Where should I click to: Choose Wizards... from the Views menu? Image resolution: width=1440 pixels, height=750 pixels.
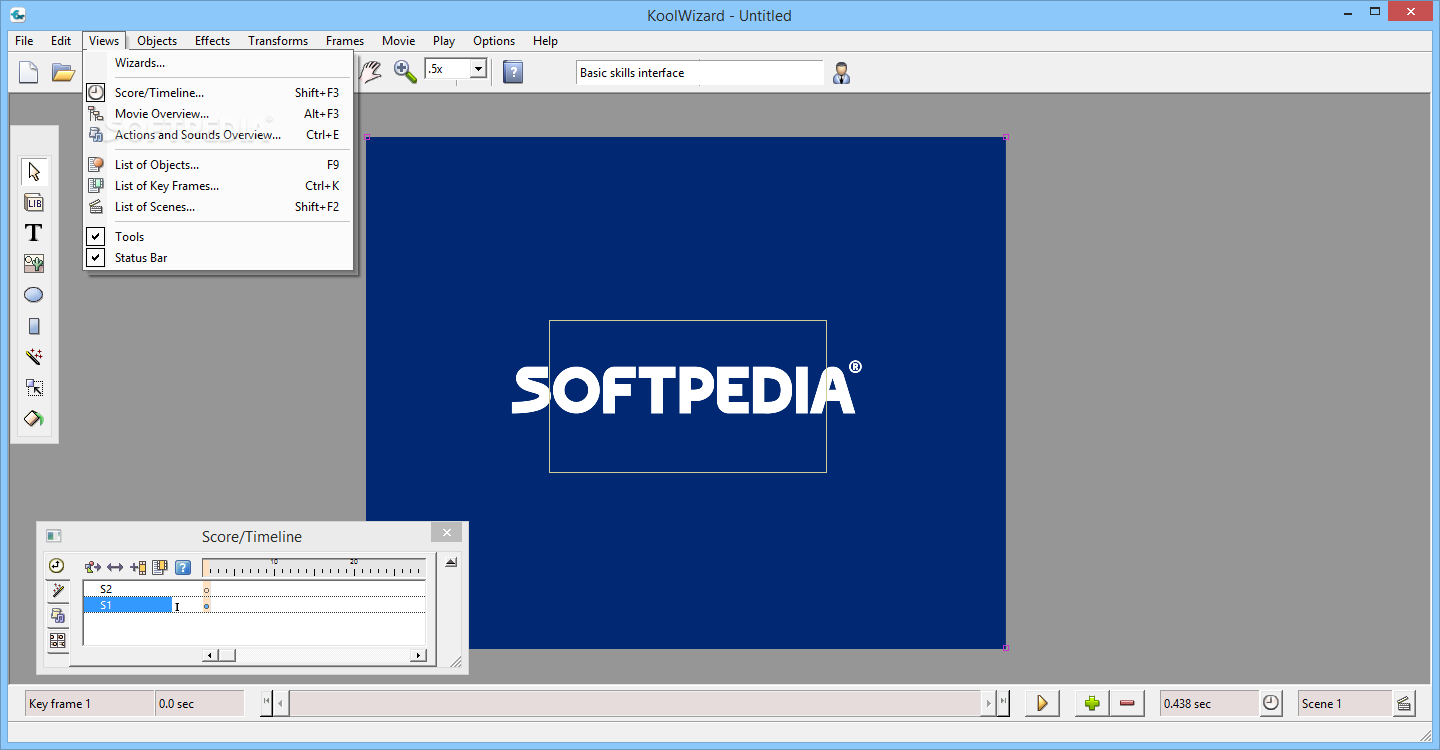[219, 63]
